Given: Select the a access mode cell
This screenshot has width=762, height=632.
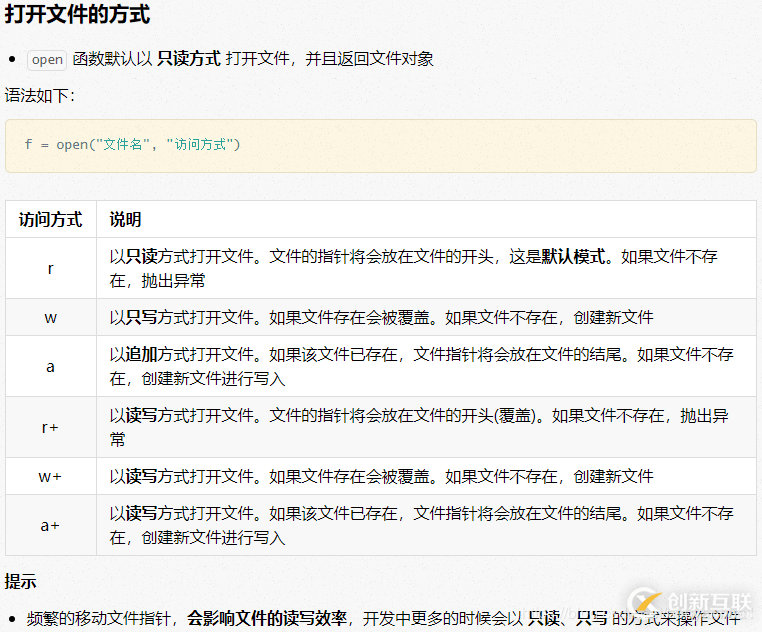Looking at the screenshot, I should coord(51,366).
